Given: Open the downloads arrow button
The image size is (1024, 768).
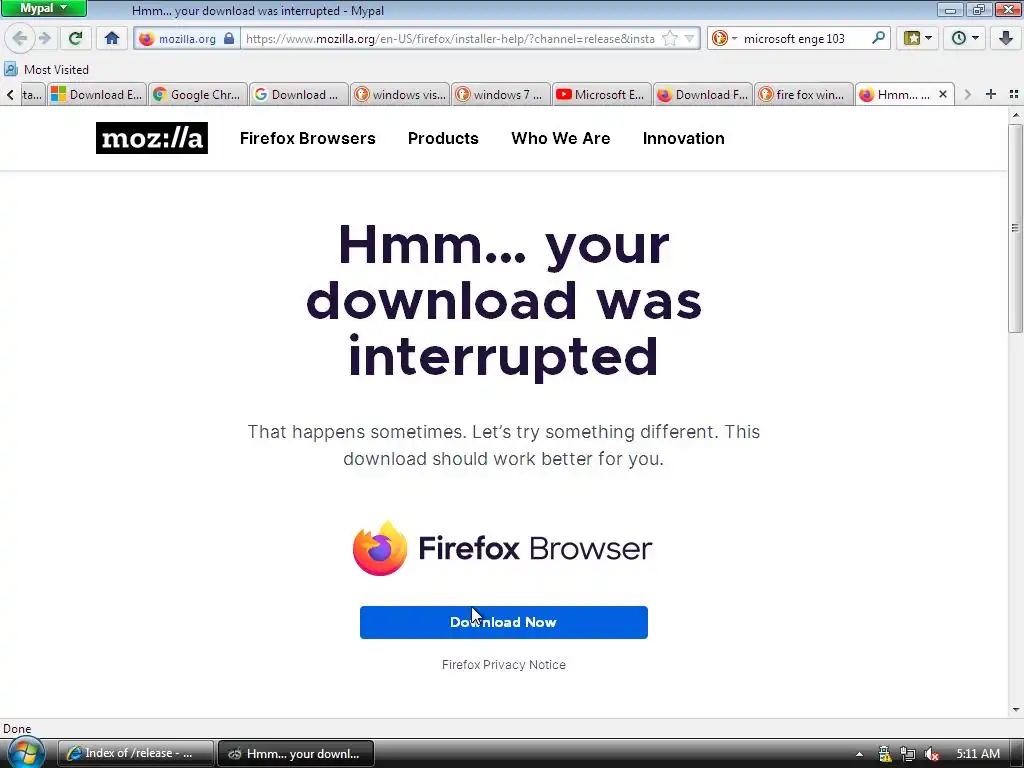Looking at the screenshot, I should point(1006,38).
